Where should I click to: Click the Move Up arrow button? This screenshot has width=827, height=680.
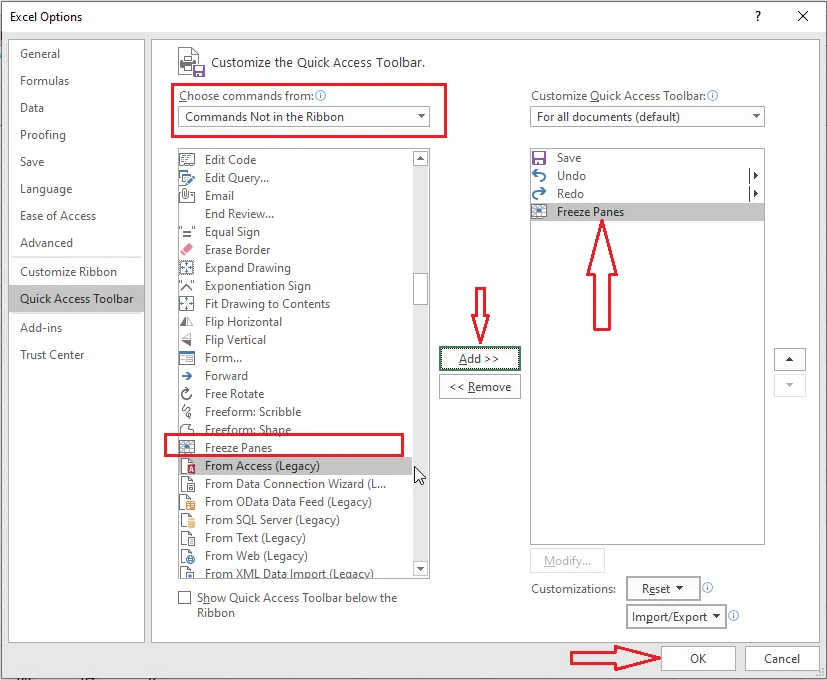click(x=790, y=359)
